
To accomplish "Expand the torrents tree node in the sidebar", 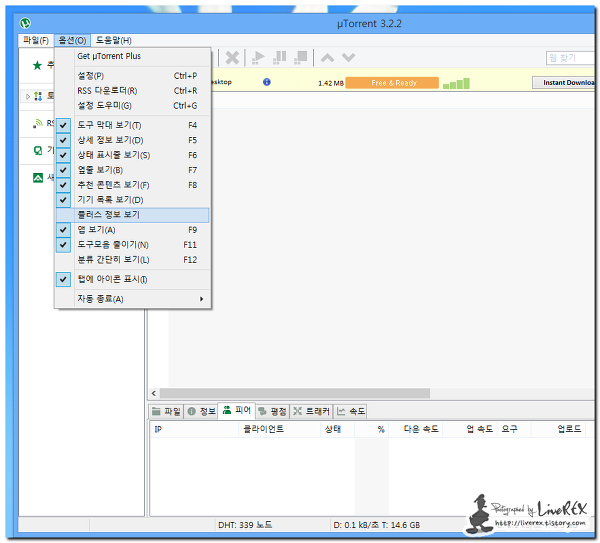I will (x=28, y=96).
